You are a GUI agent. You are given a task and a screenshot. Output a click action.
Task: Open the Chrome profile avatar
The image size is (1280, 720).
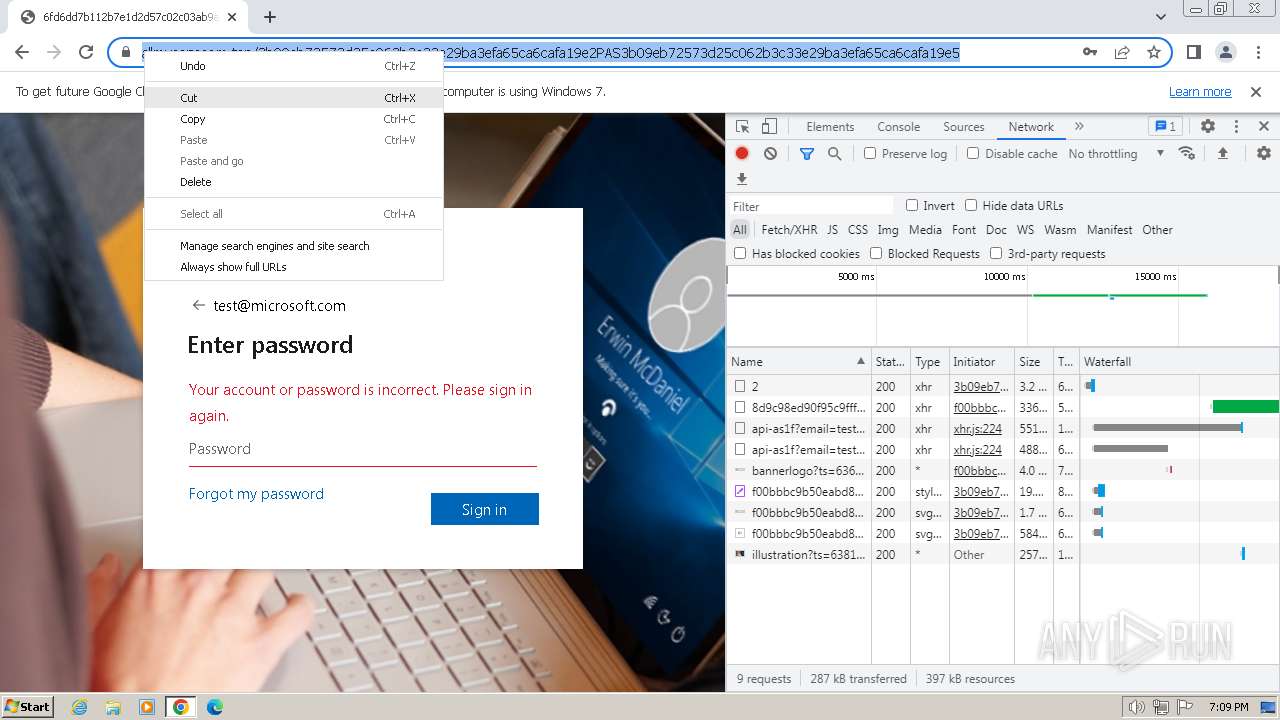click(1226, 53)
